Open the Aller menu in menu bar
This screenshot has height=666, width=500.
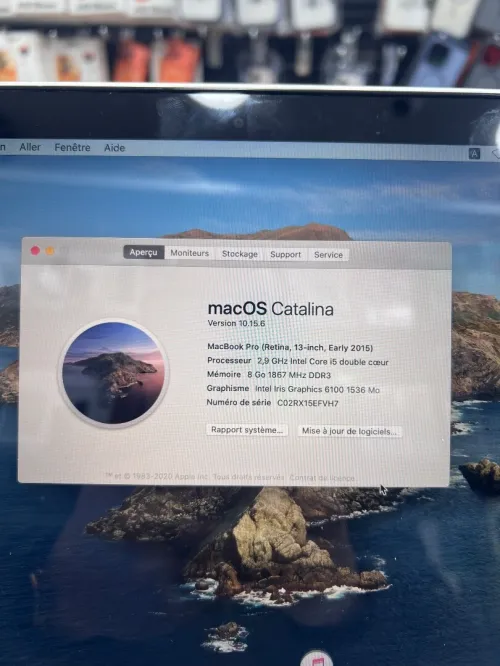[x=30, y=147]
